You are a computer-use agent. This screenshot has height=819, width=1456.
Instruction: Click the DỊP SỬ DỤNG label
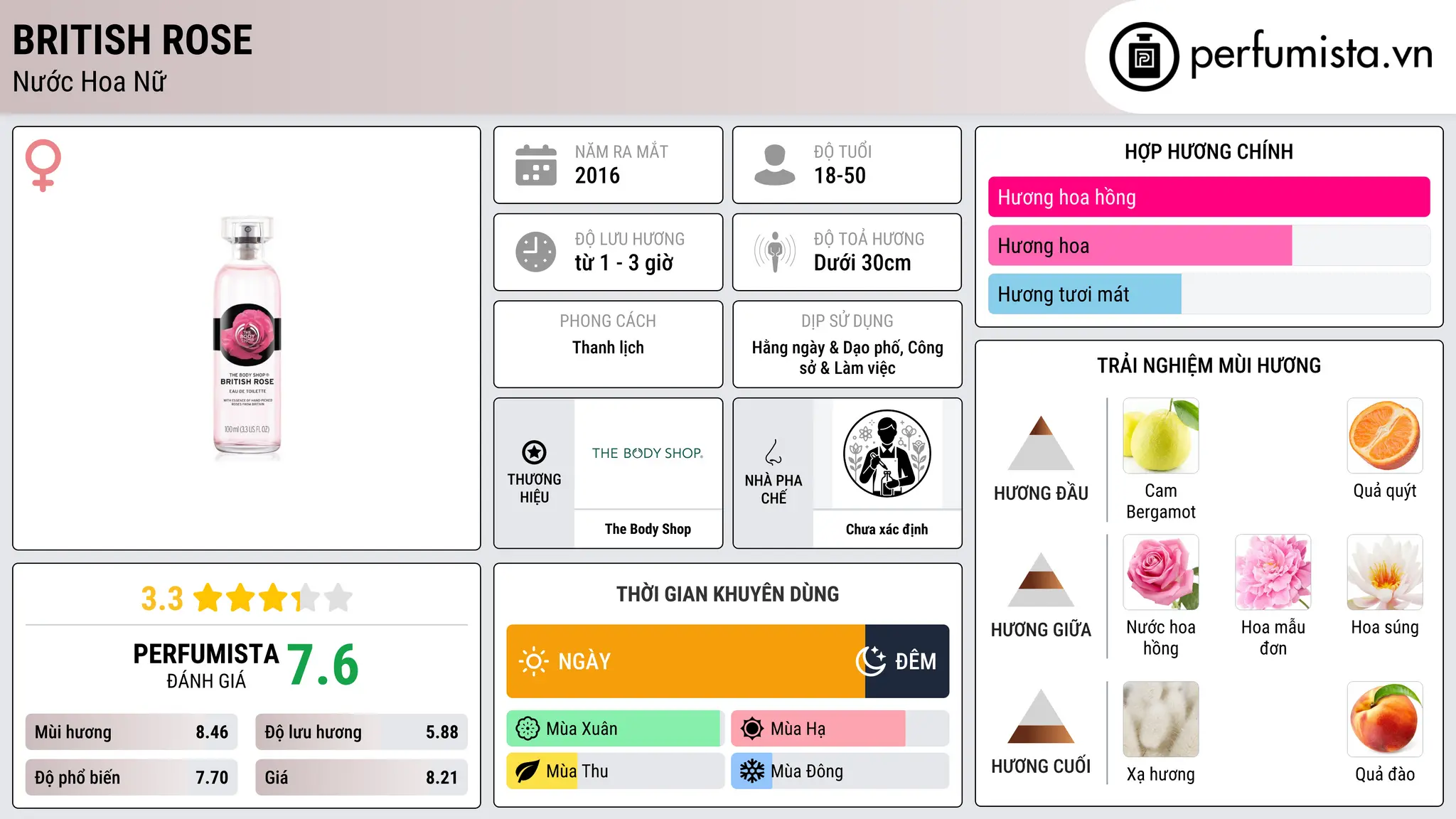pos(847,321)
